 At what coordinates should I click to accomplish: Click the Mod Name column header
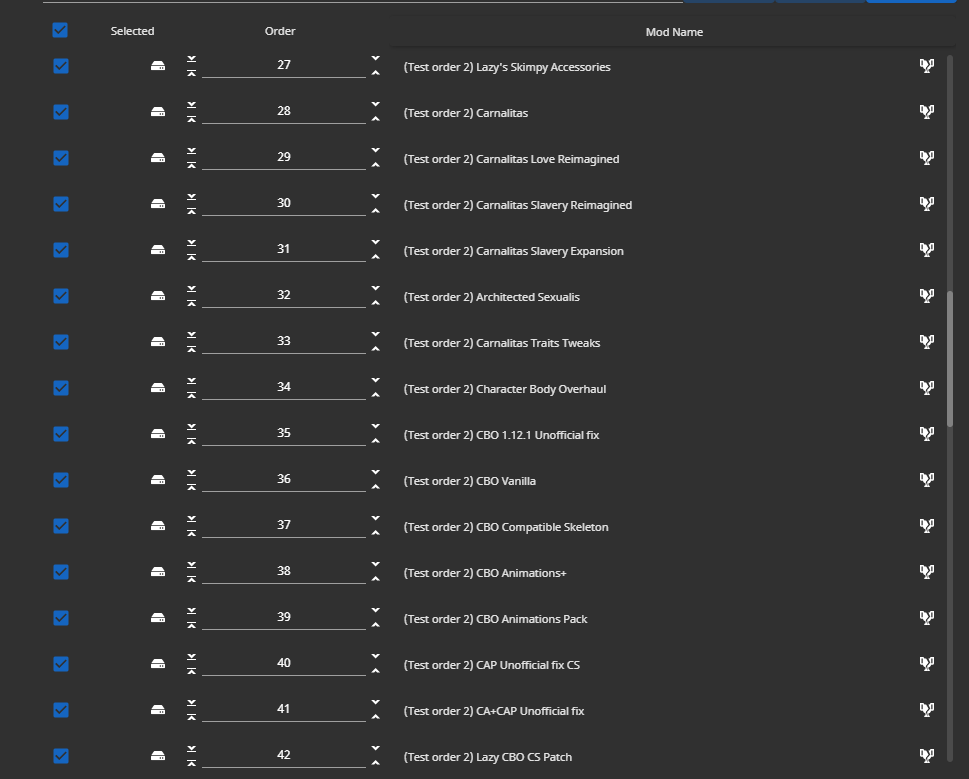674,31
